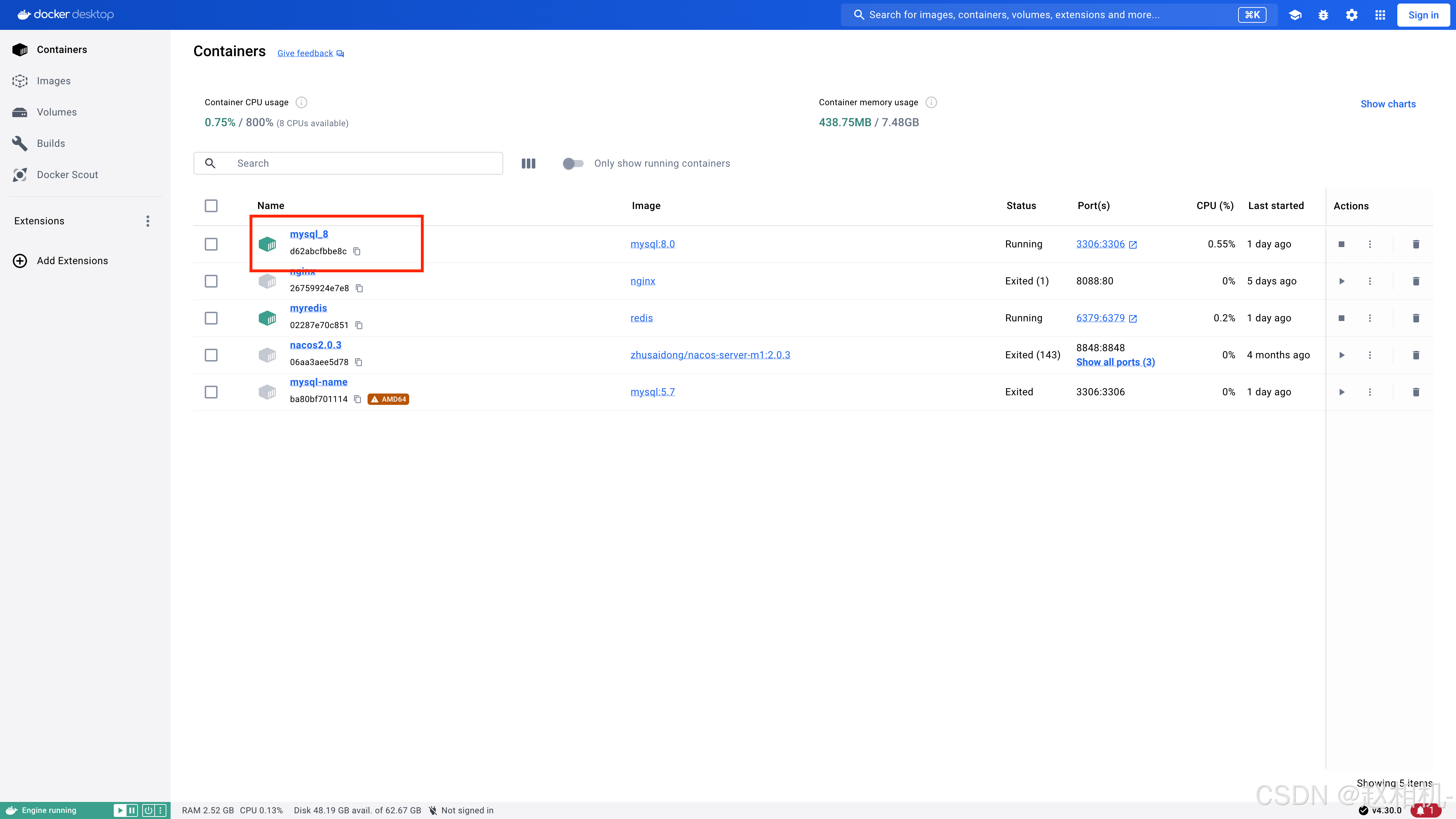Open Containers in the sidebar
This screenshot has height=819, width=1456.
61,50
